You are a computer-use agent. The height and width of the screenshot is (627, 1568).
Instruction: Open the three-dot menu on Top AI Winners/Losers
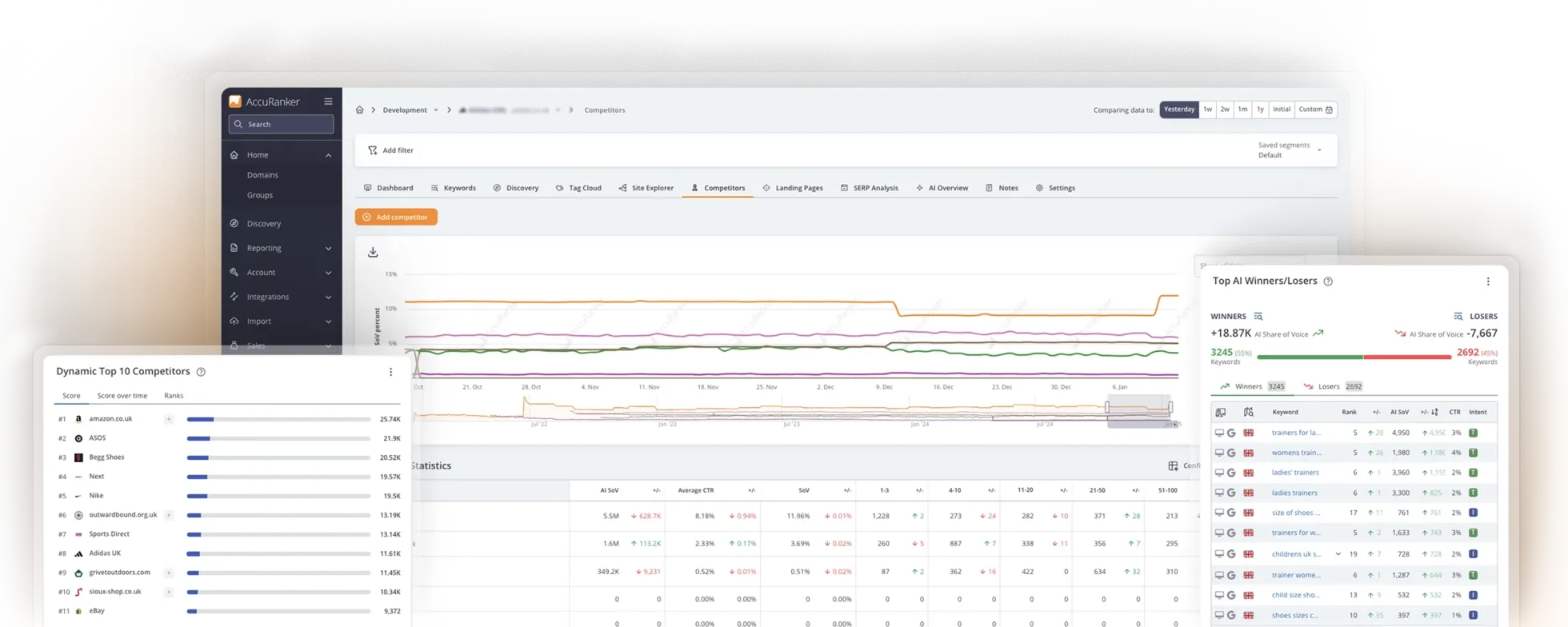(1488, 282)
